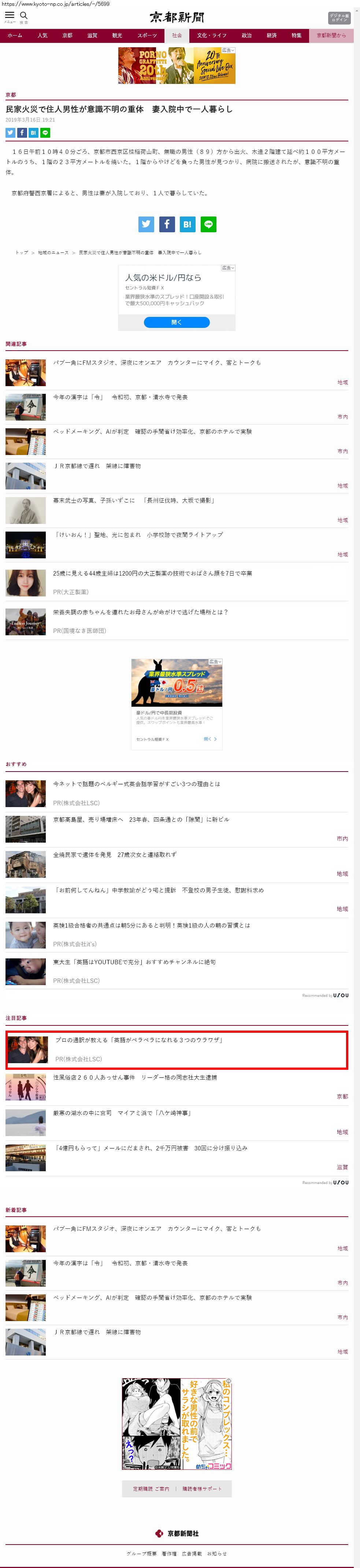
Task: Click small Twitter icon under article date
Action: click(10, 133)
